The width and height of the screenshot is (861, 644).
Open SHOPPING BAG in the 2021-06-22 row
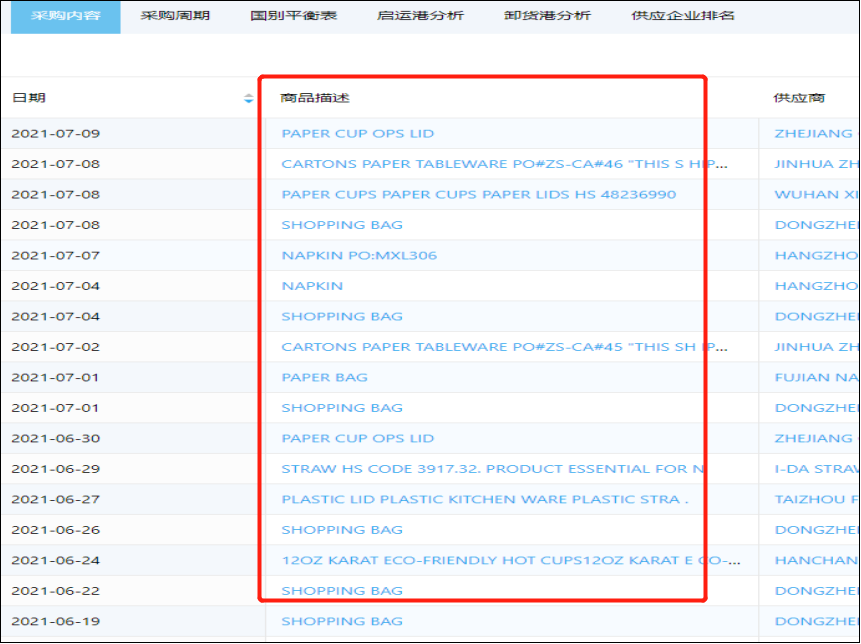click(x=342, y=591)
